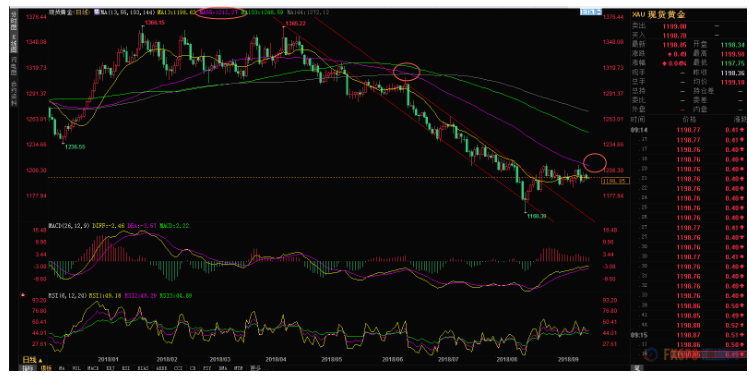The height and width of the screenshot is (378, 749).
Task: Select the VOL indicator tab
Action: (76, 368)
